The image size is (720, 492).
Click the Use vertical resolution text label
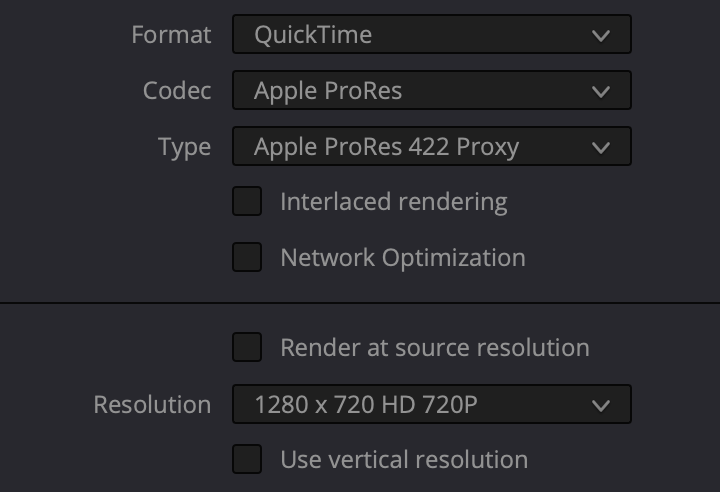pyautogui.click(x=404, y=459)
